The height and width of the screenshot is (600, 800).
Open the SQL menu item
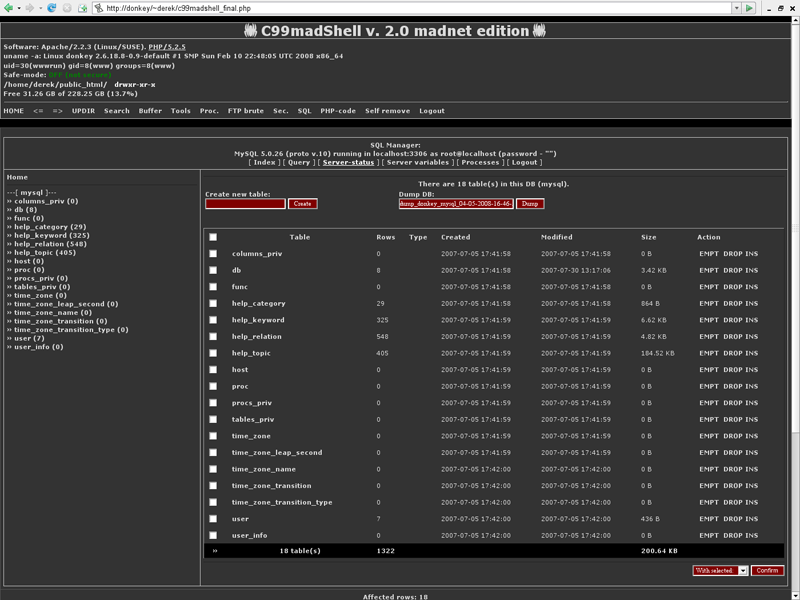coord(305,111)
